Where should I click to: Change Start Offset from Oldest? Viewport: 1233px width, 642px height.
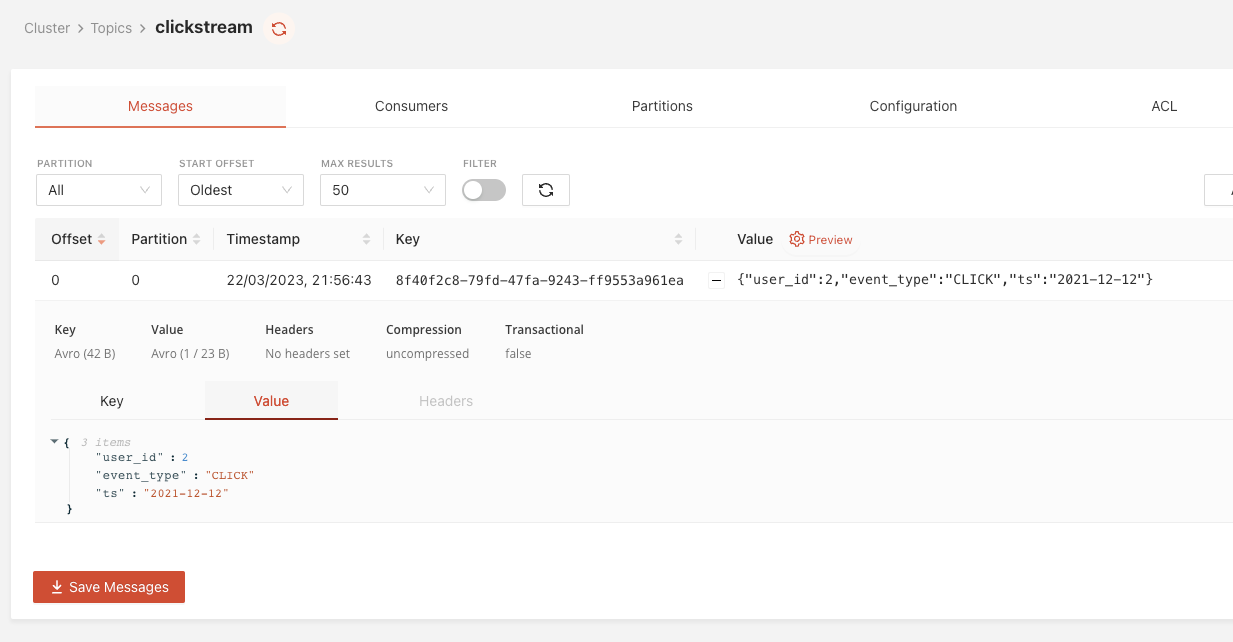[x=240, y=189]
